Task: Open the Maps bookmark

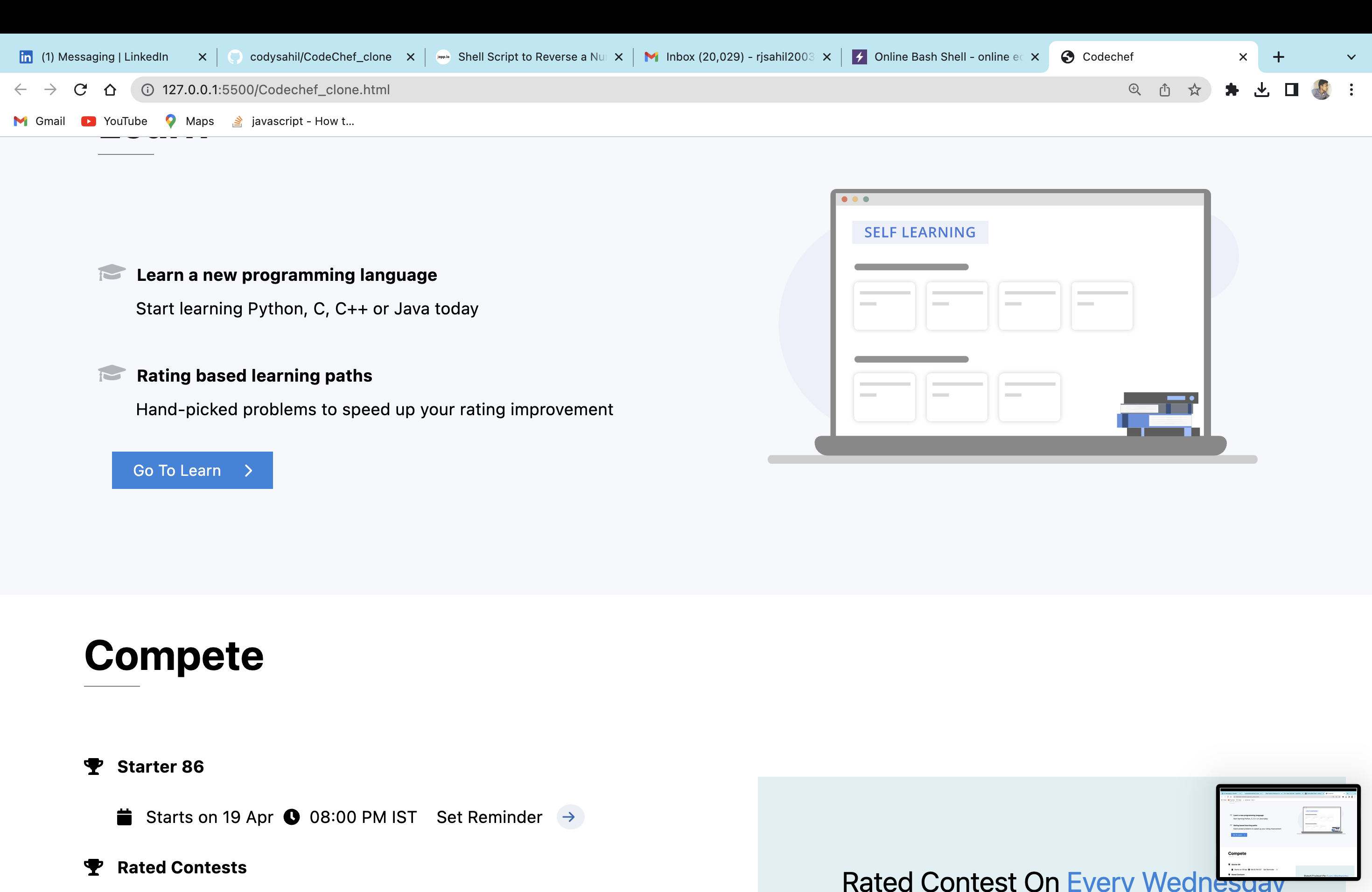Action: (x=189, y=121)
